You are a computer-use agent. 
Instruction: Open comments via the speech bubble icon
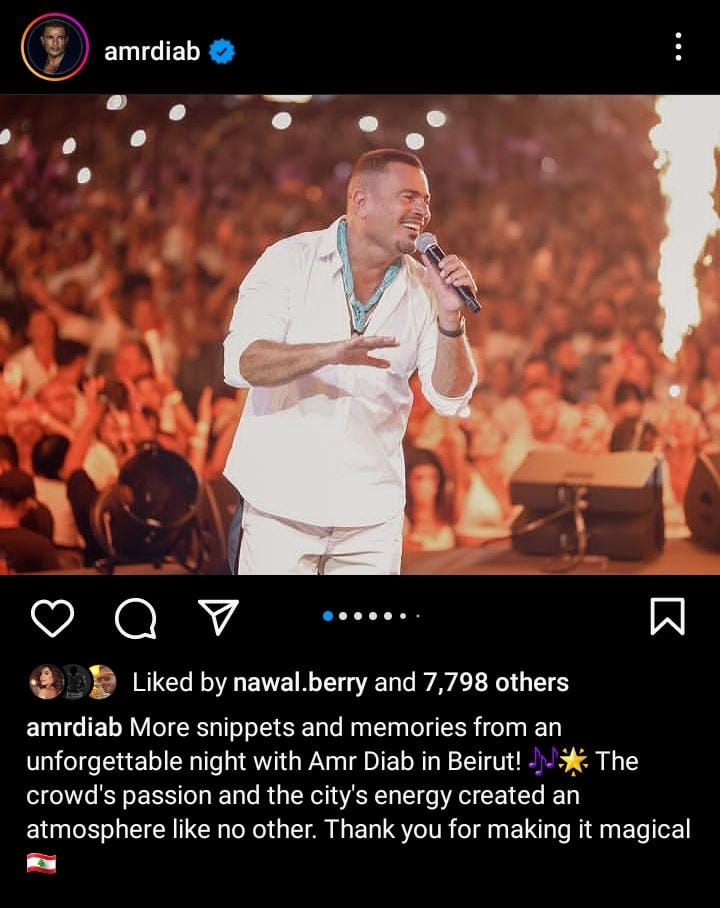click(x=136, y=618)
